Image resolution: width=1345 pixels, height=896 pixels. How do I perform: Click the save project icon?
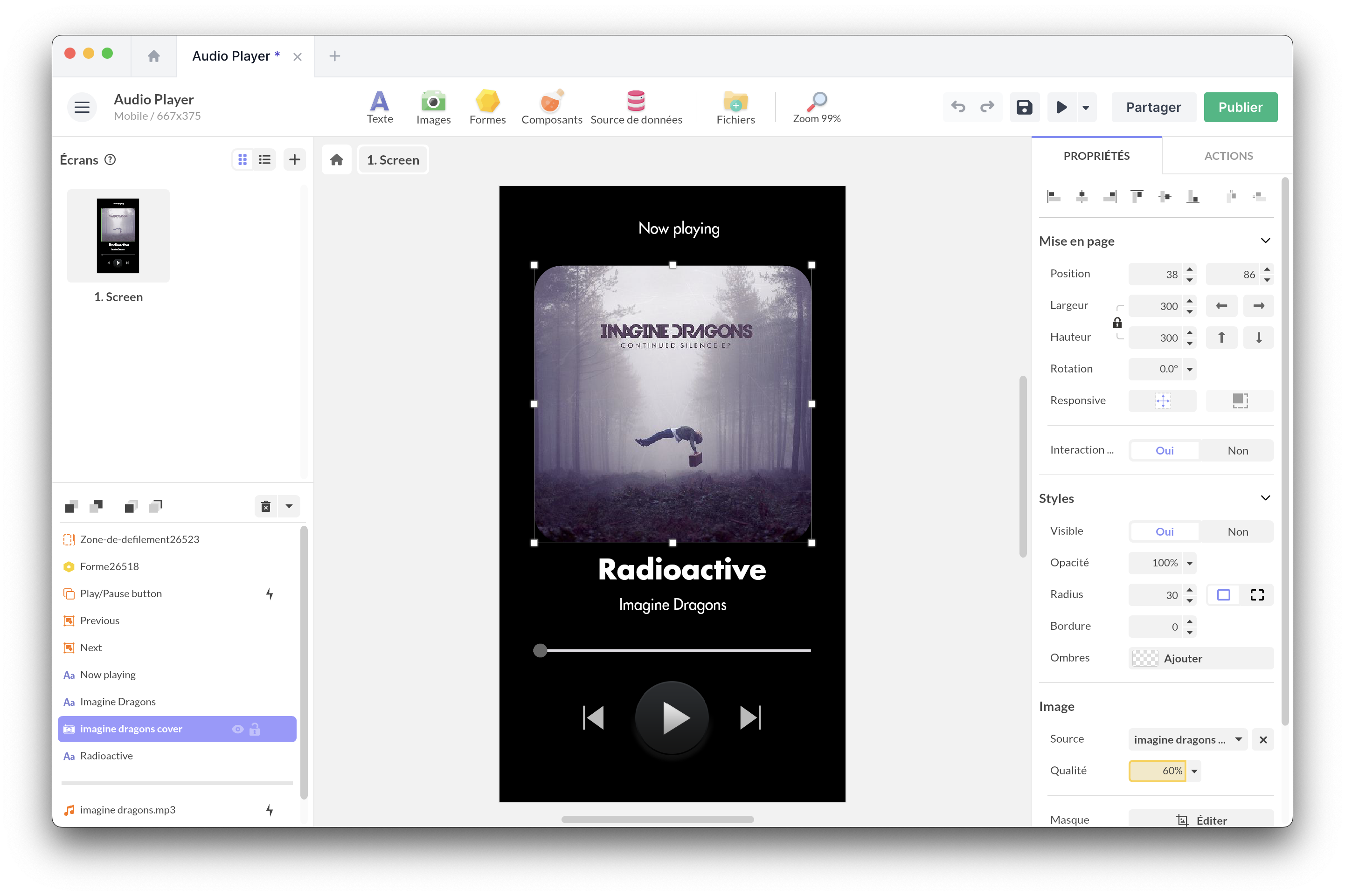(1024, 107)
